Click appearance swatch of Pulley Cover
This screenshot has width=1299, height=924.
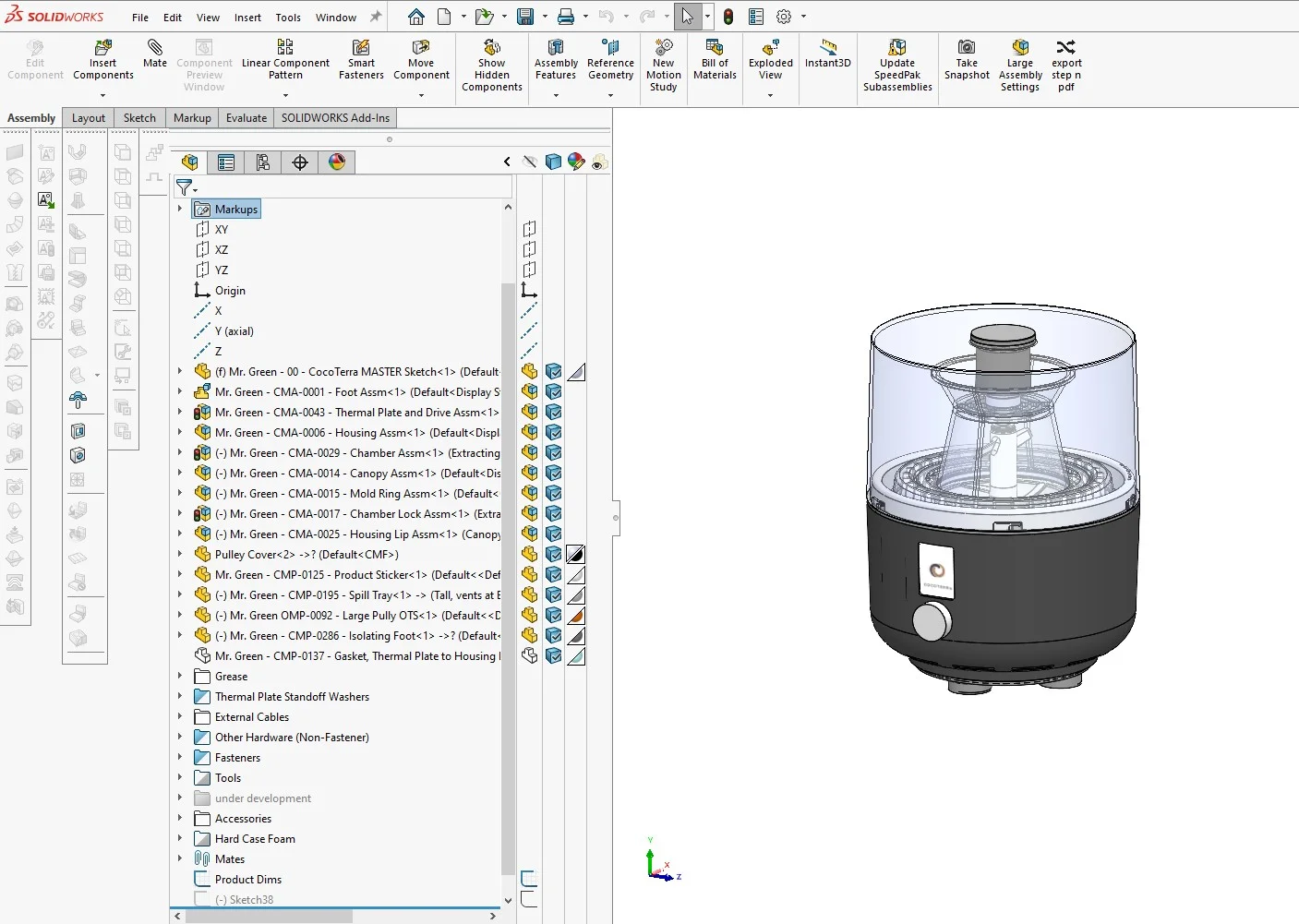tap(576, 555)
